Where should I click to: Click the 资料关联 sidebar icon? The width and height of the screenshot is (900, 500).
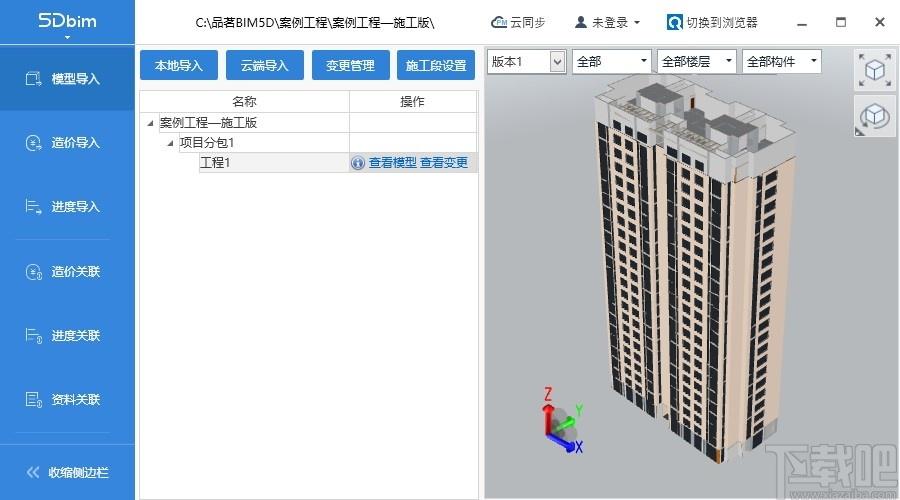click(x=33, y=400)
